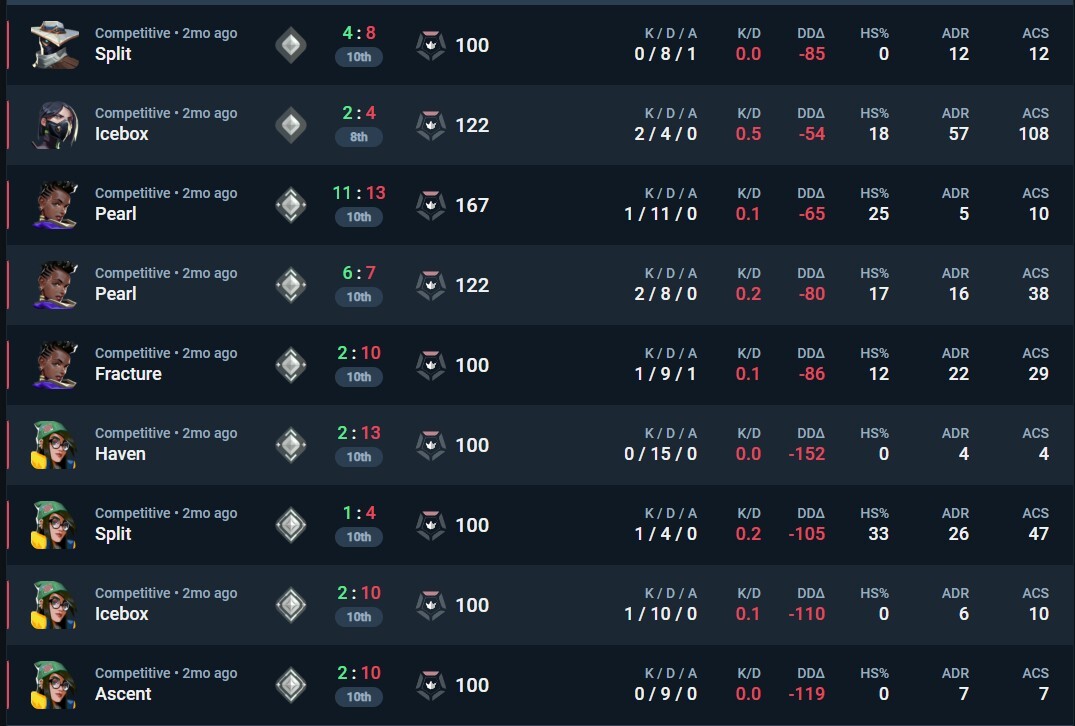The image size is (1075, 726).
Task: Click the 10th placement badge on the Ascent match
Action: point(359,697)
